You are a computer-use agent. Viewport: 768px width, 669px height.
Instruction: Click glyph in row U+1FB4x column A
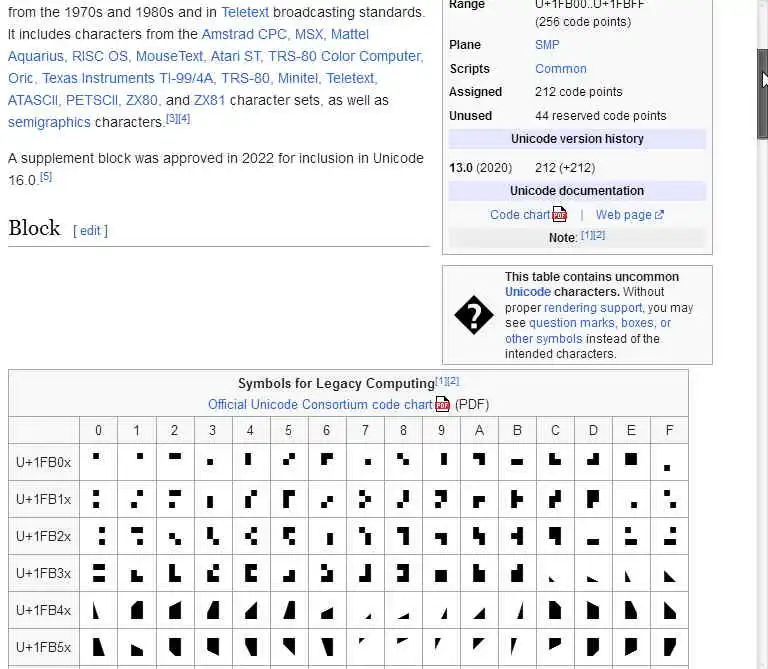click(479, 614)
